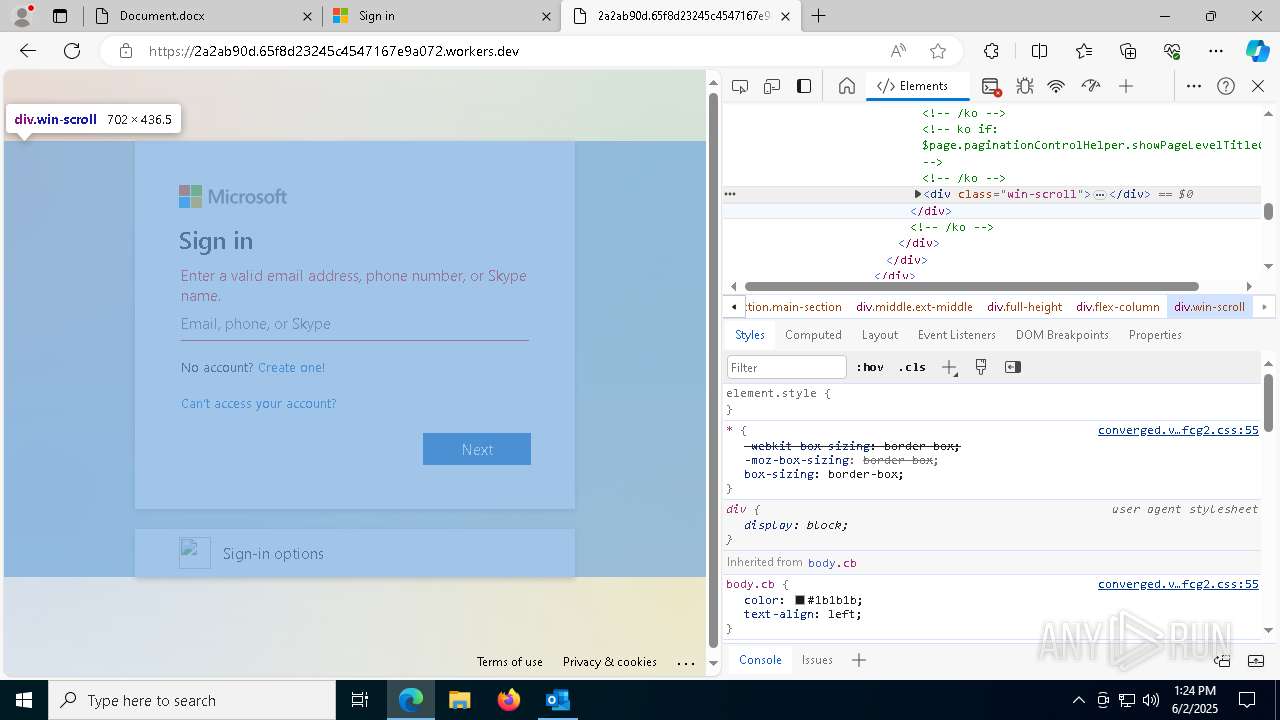Open the Sources bug icon tool
The height and width of the screenshot is (720, 1280).
tap(1024, 86)
